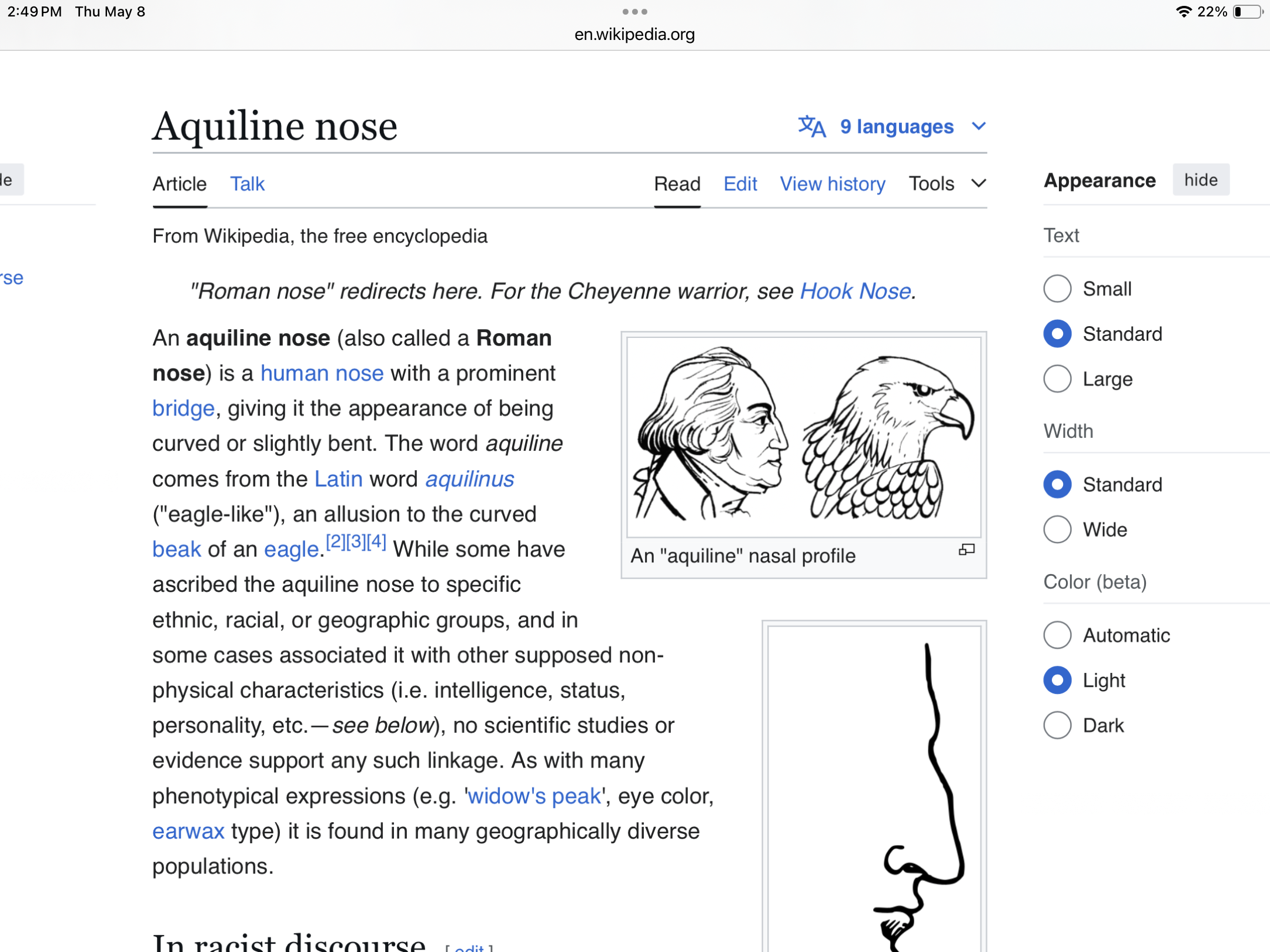The width and height of the screenshot is (1270, 952).
Task: Tap the Wi-Fi status icon
Action: [1183, 12]
